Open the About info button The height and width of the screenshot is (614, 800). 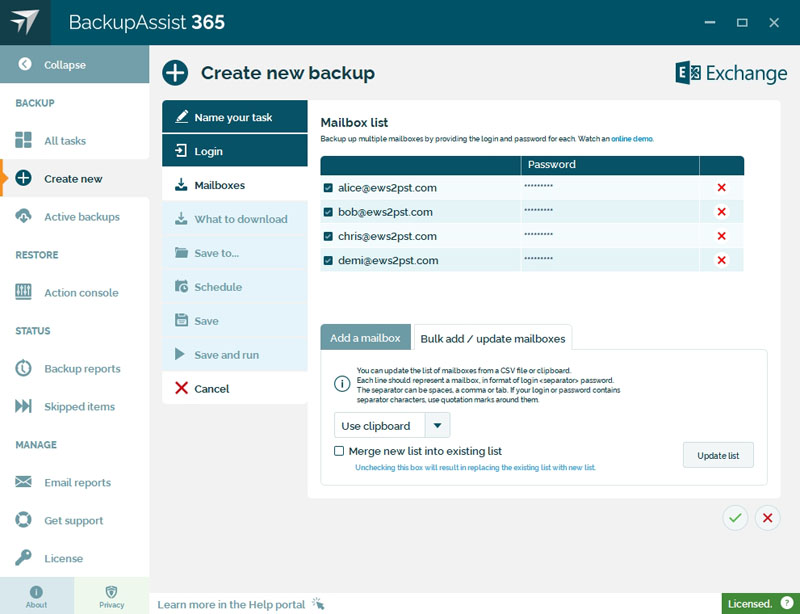tap(37, 596)
